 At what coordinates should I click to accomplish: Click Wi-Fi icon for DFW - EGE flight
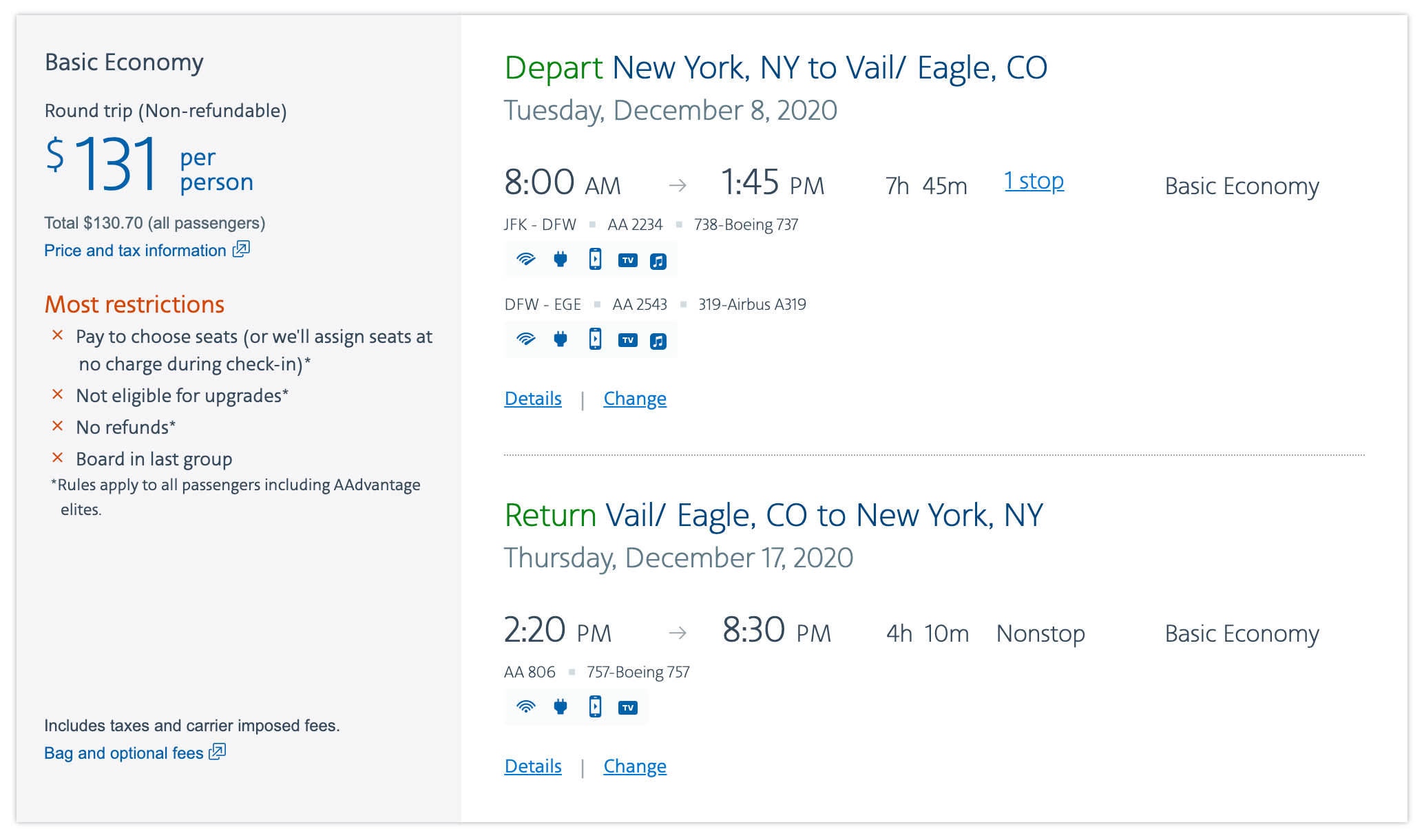[x=526, y=339]
